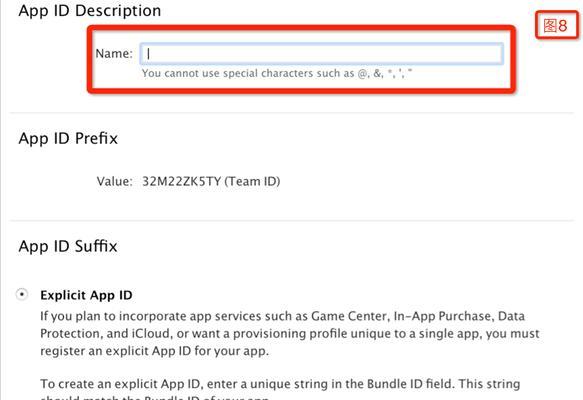Click the Name: field label
583x400 pixels.
tap(114, 54)
